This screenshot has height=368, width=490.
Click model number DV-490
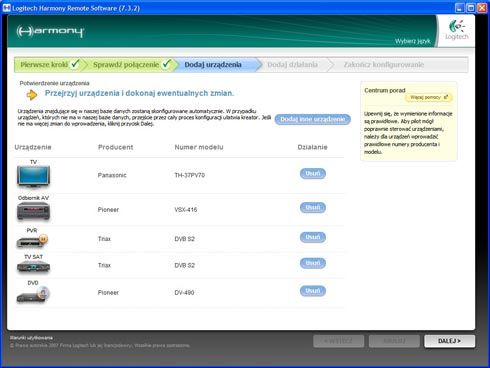pyautogui.click(x=184, y=293)
